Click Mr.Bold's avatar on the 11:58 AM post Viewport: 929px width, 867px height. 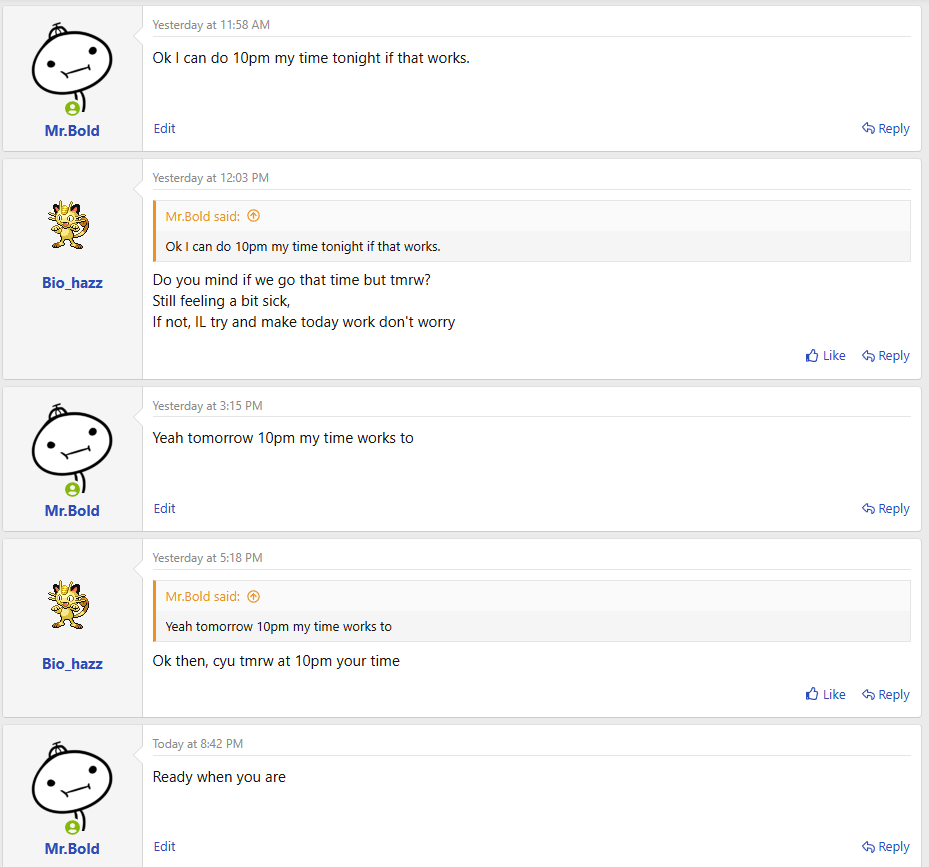(x=72, y=68)
